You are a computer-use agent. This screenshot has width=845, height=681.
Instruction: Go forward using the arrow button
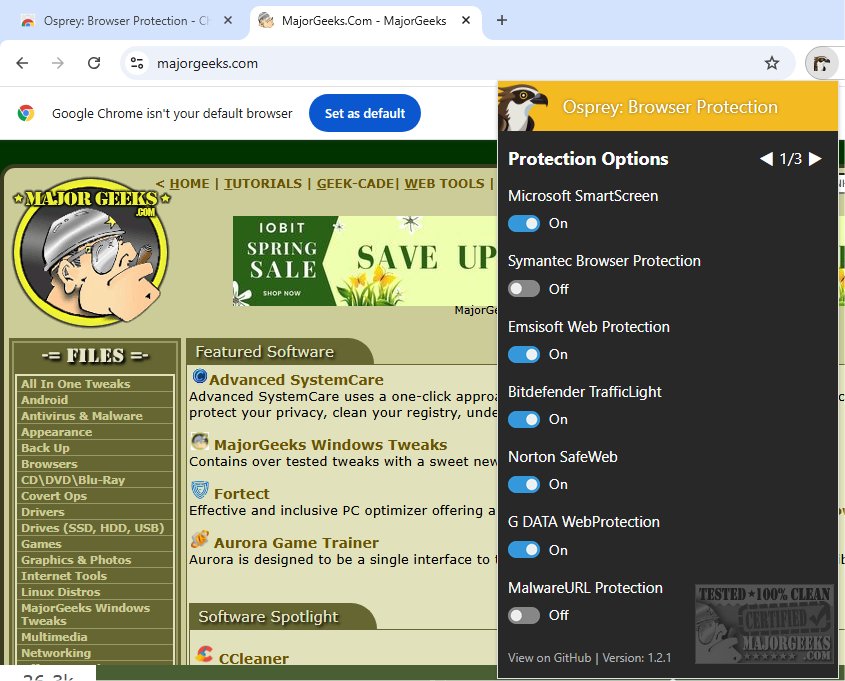58,63
